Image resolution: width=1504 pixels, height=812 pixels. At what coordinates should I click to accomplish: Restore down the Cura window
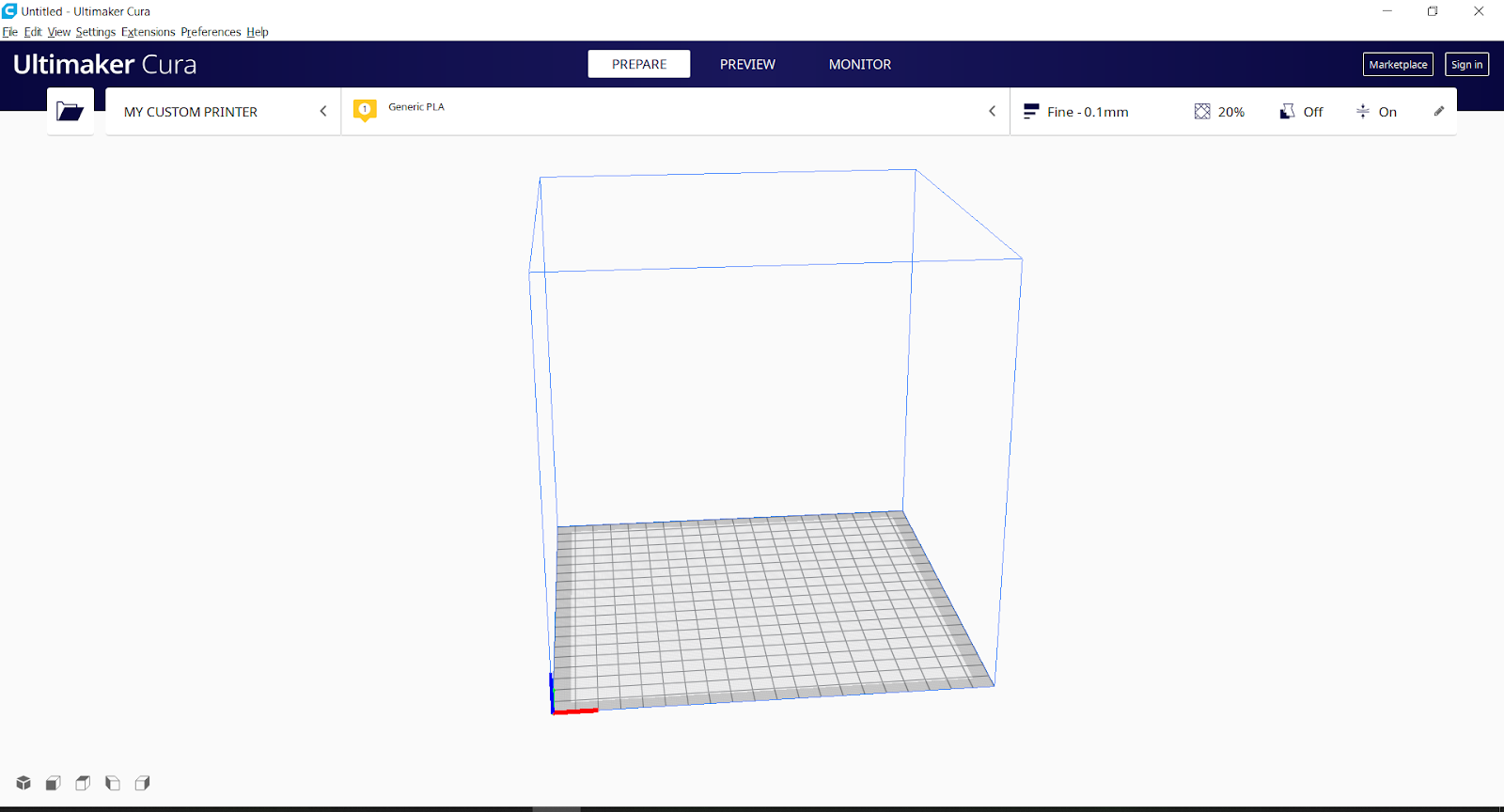pos(1433,11)
